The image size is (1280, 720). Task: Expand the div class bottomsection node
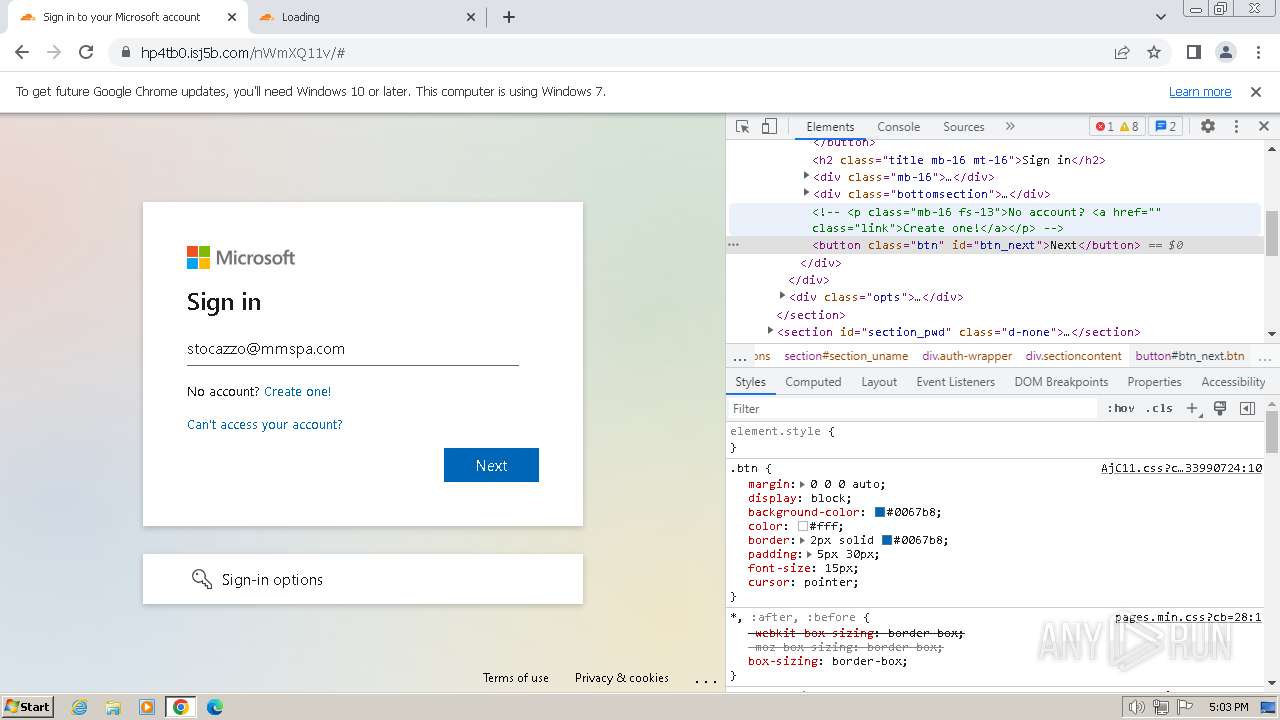pos(806,193)
